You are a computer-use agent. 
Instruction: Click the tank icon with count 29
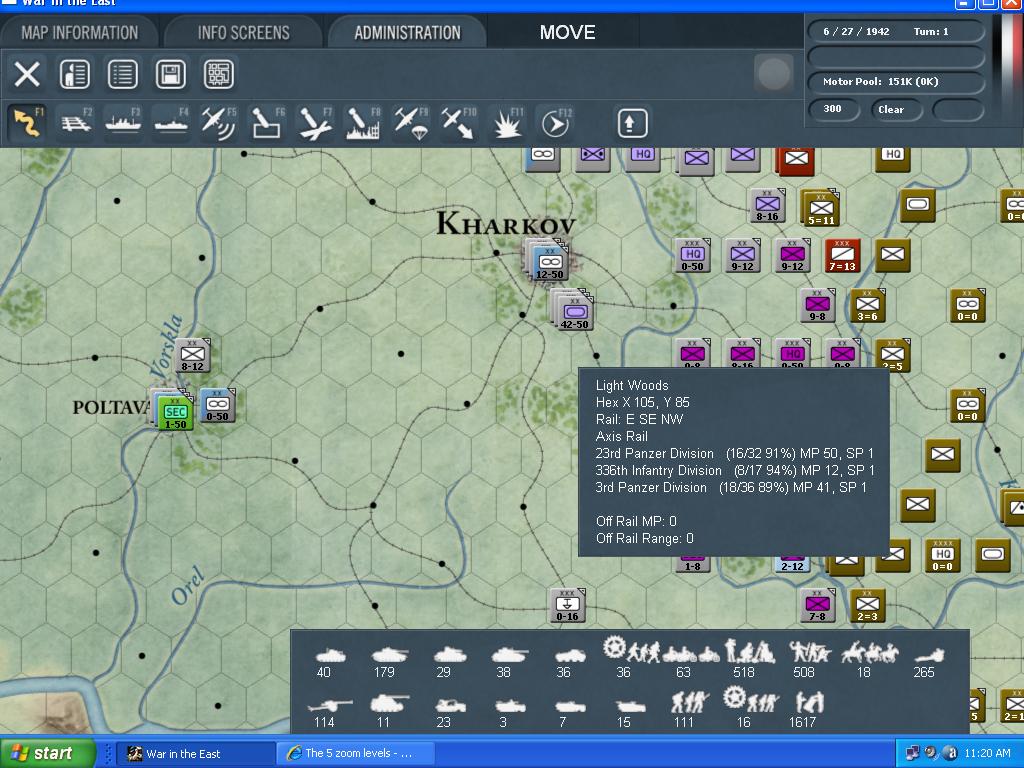tap(450, 654)
